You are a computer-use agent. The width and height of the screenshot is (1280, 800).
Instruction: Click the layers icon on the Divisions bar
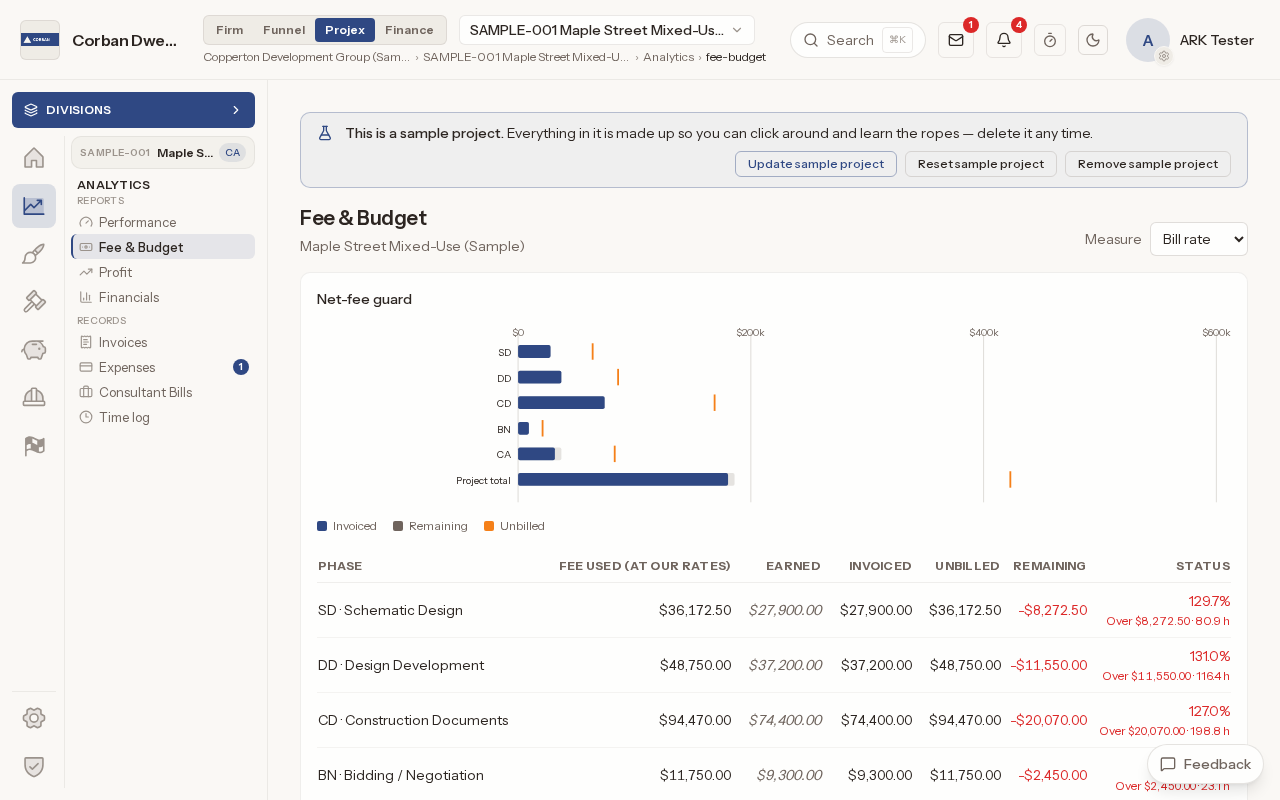(31, 110)
